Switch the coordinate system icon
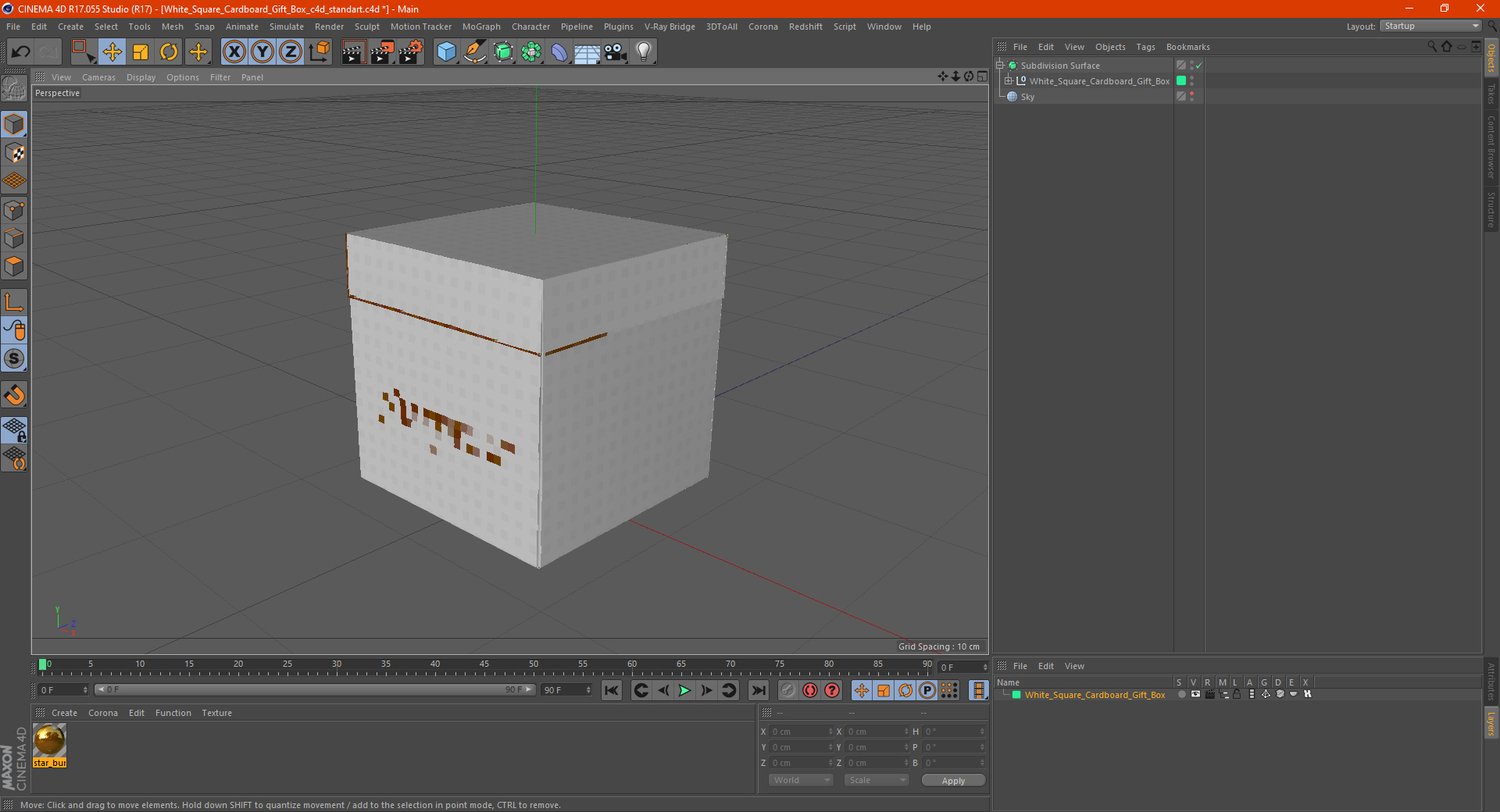 [x=319, y=52]
